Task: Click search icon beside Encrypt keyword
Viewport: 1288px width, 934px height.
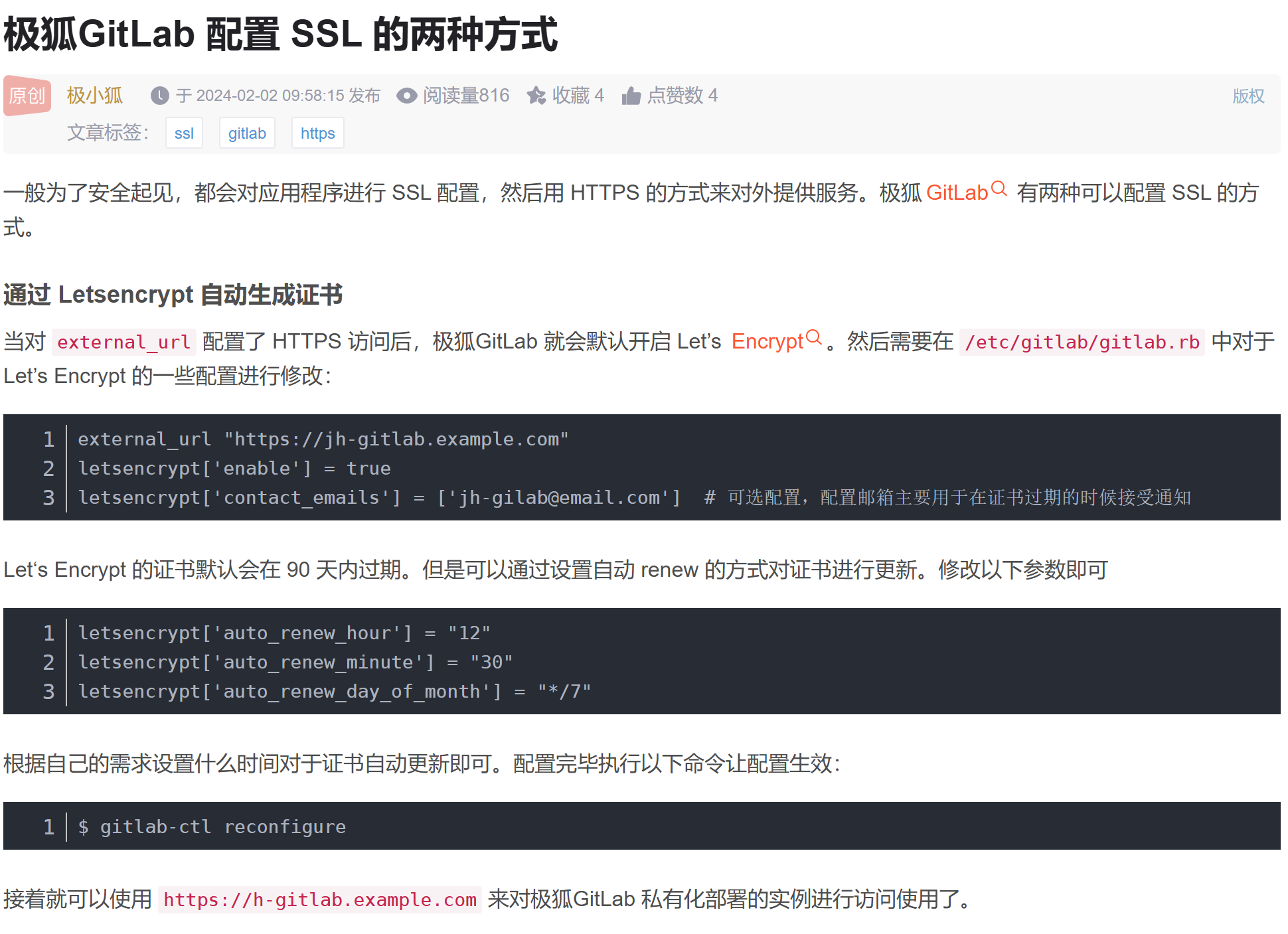Action: coord(814,338)
